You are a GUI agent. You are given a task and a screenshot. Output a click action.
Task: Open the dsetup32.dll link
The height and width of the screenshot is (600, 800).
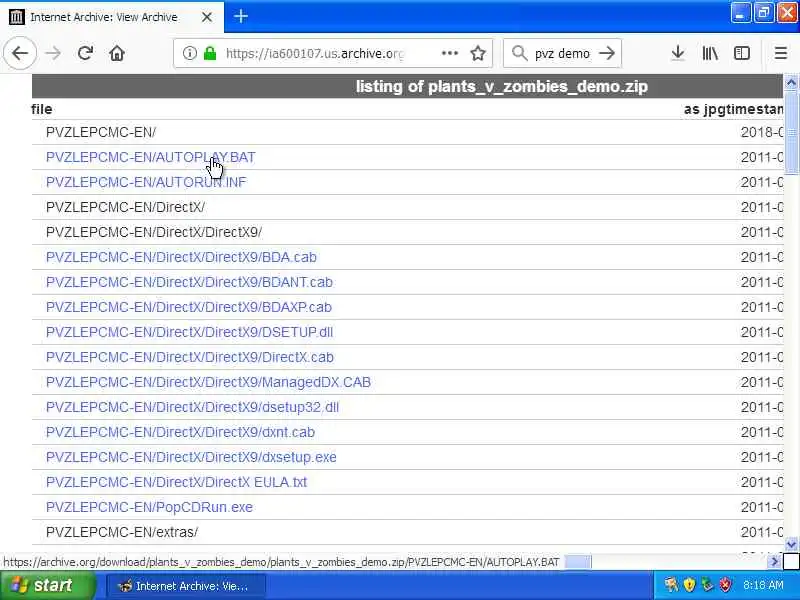pyautogui.click(x=192, y=407)
